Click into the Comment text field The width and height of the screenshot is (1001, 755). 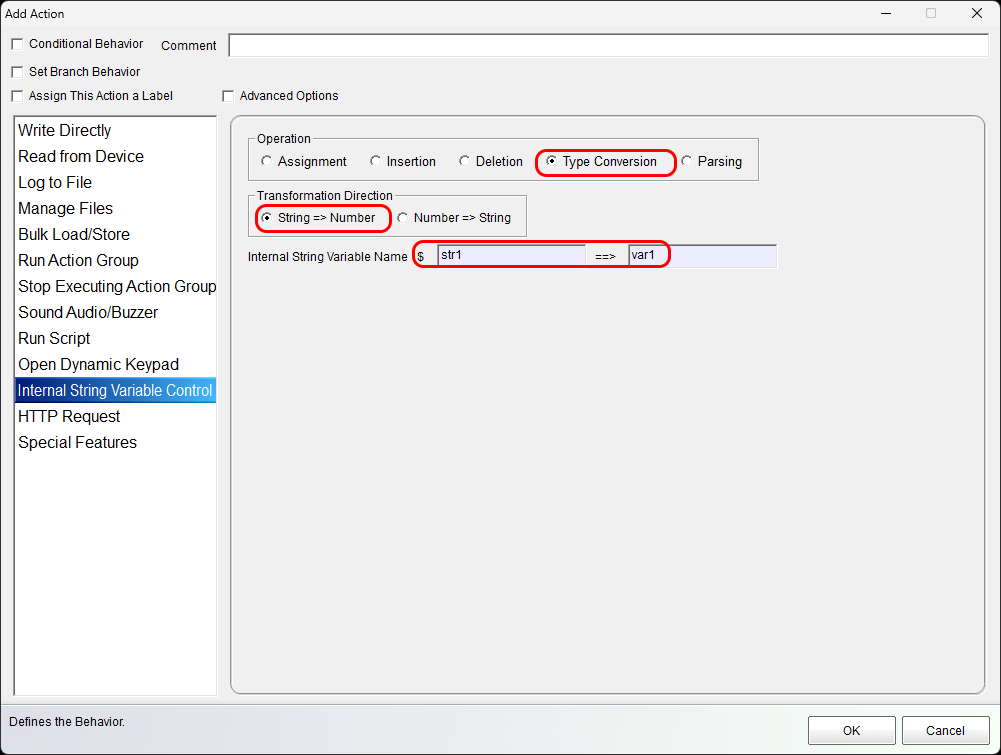click(607, 45)
